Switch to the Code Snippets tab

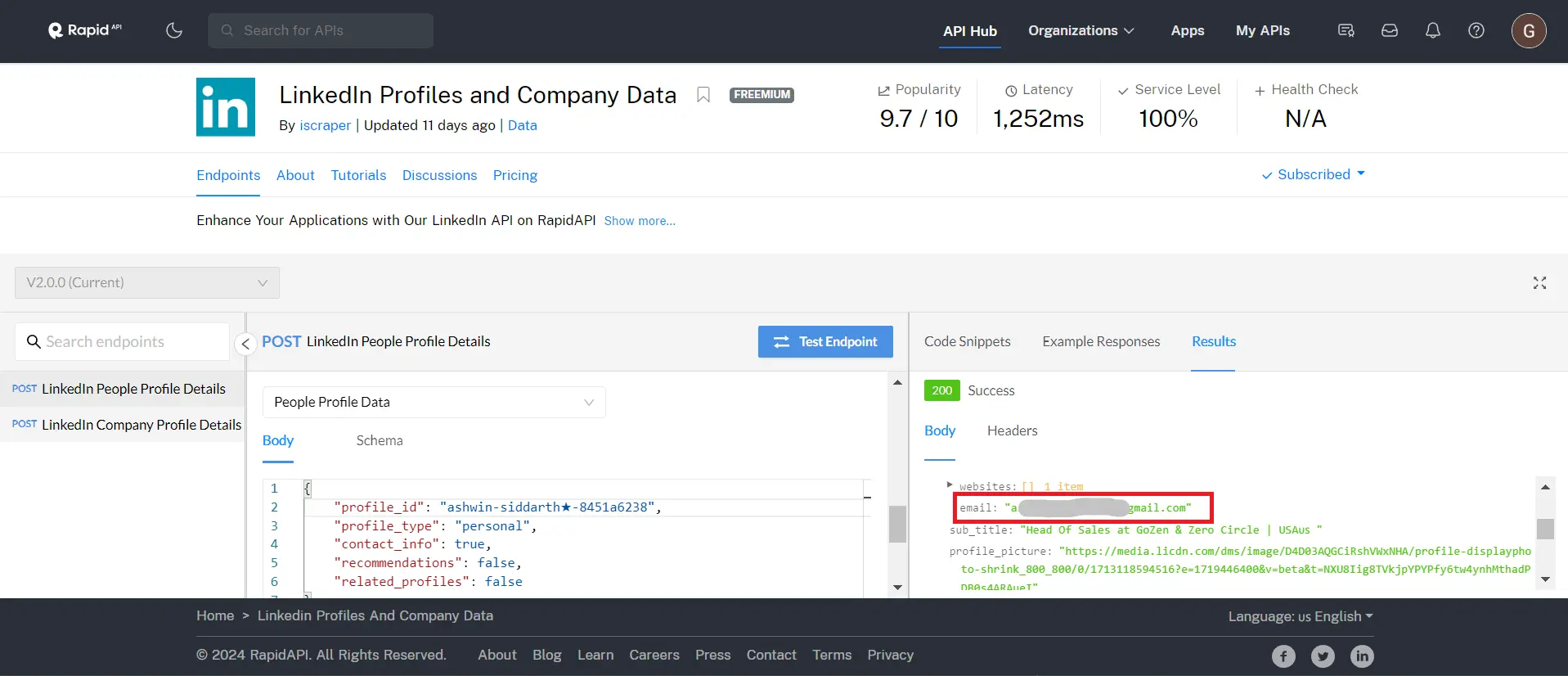tap(967, 341)
